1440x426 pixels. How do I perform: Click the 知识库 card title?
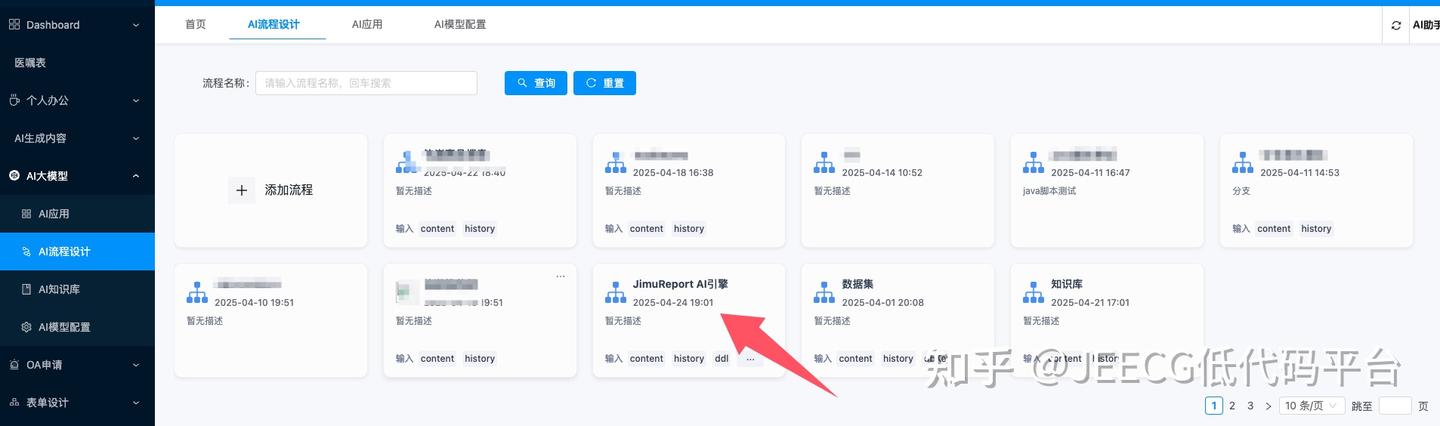coord(1067,285)
